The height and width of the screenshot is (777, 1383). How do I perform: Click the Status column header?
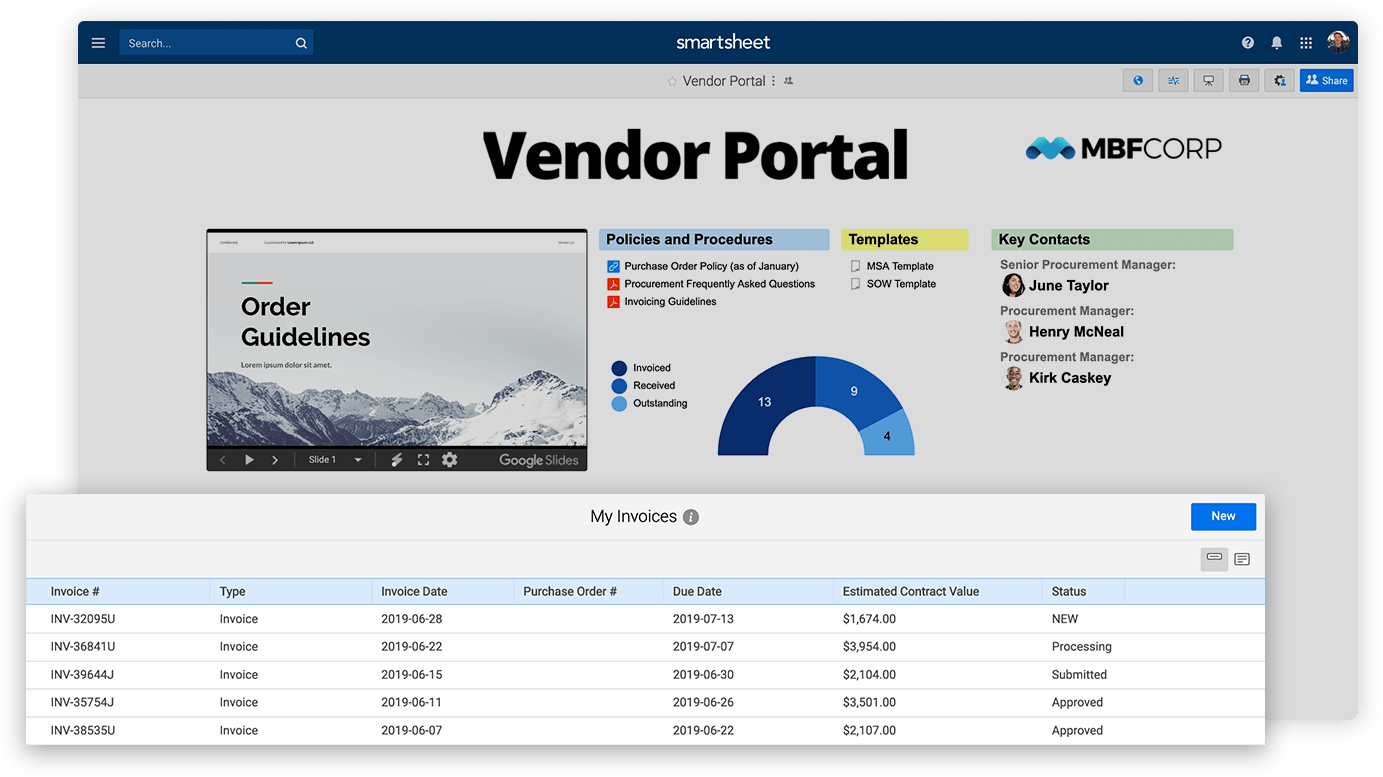[x=1069, y=591]
